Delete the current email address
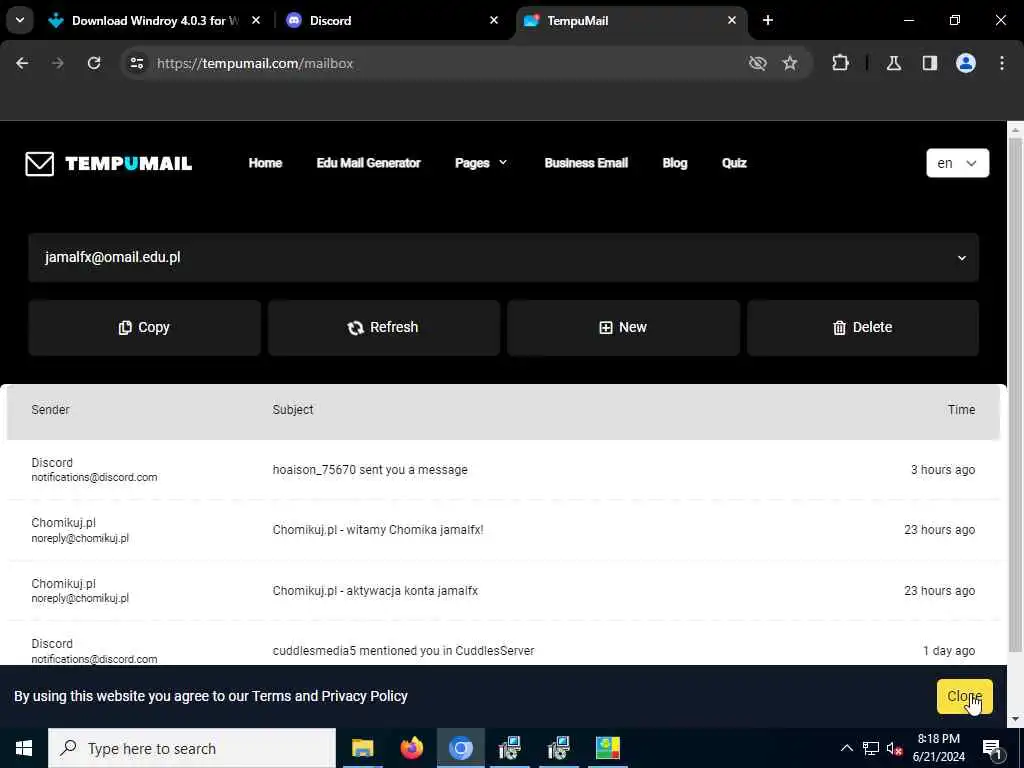 (x=863, y=327)
